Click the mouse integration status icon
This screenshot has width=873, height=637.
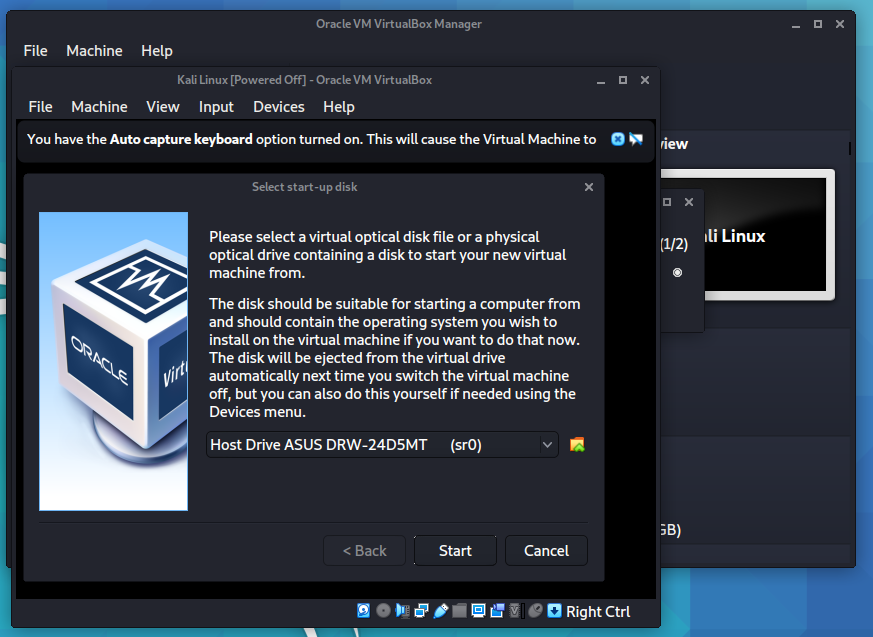(x=535, y=610)
